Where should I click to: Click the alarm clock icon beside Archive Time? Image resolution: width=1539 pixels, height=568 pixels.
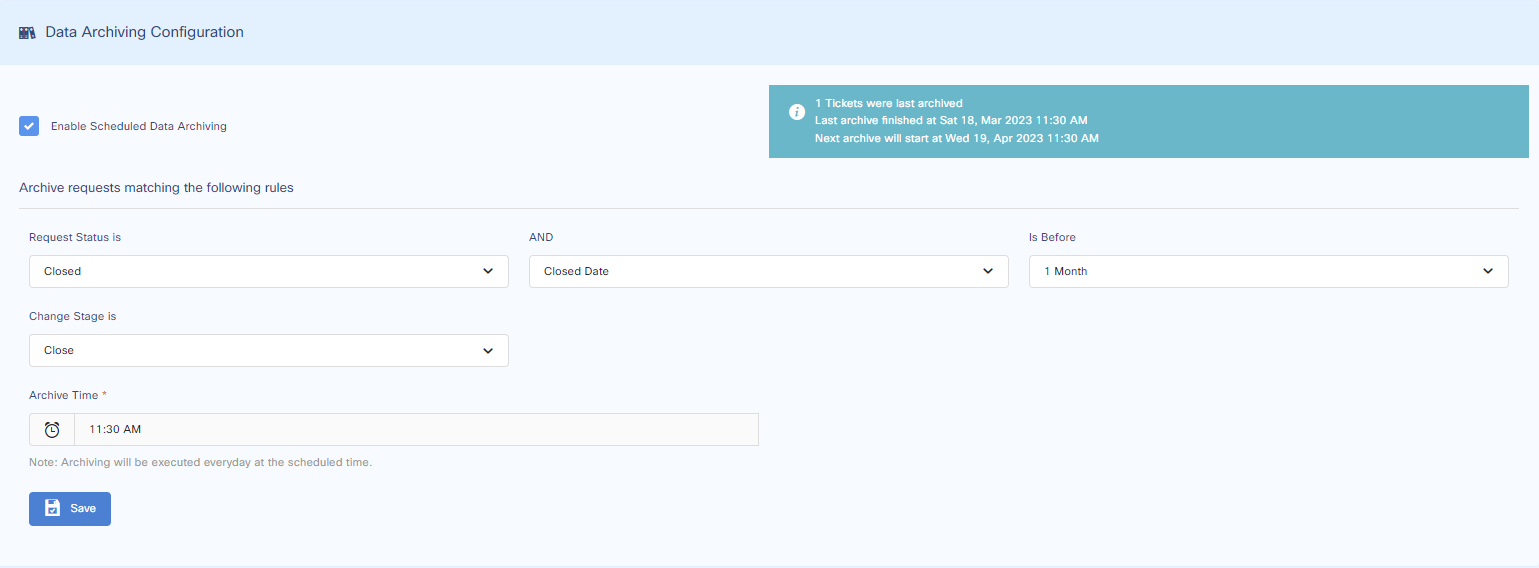point(52,430)
